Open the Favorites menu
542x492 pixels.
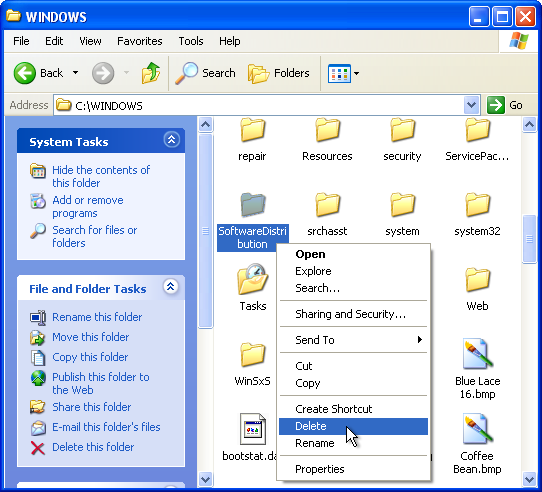click(140, 41)
